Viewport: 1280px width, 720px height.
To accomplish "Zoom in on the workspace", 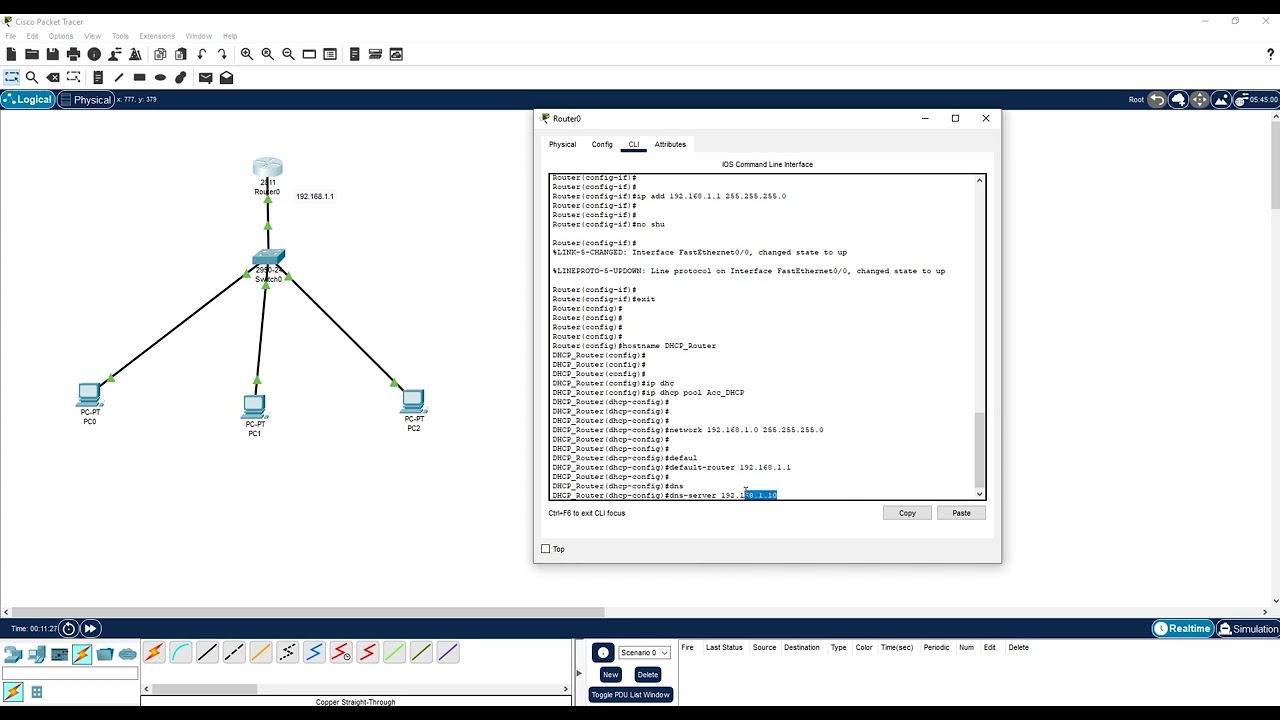I will (247, 54).
